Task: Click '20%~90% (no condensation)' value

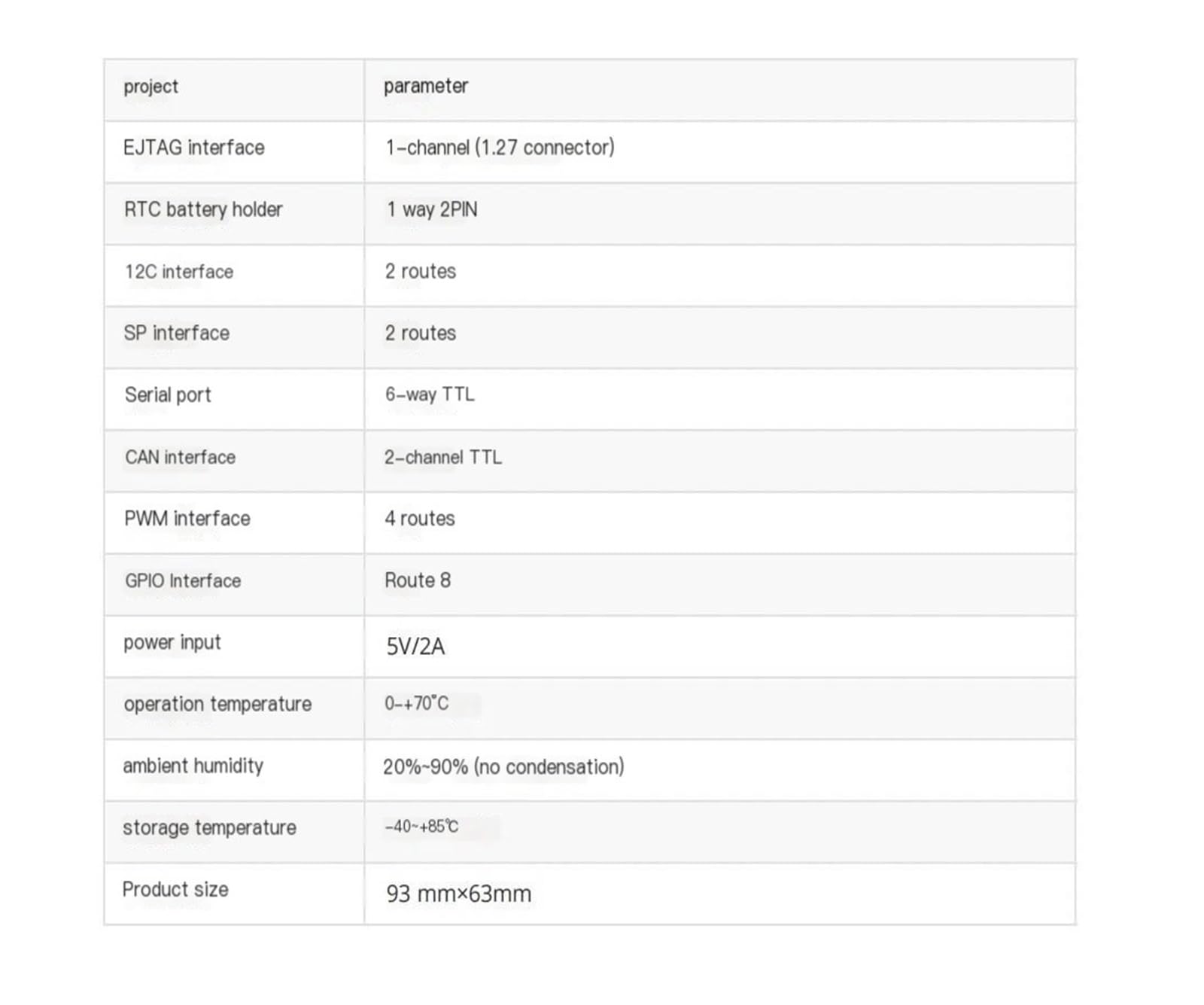Action: [503, 767]
